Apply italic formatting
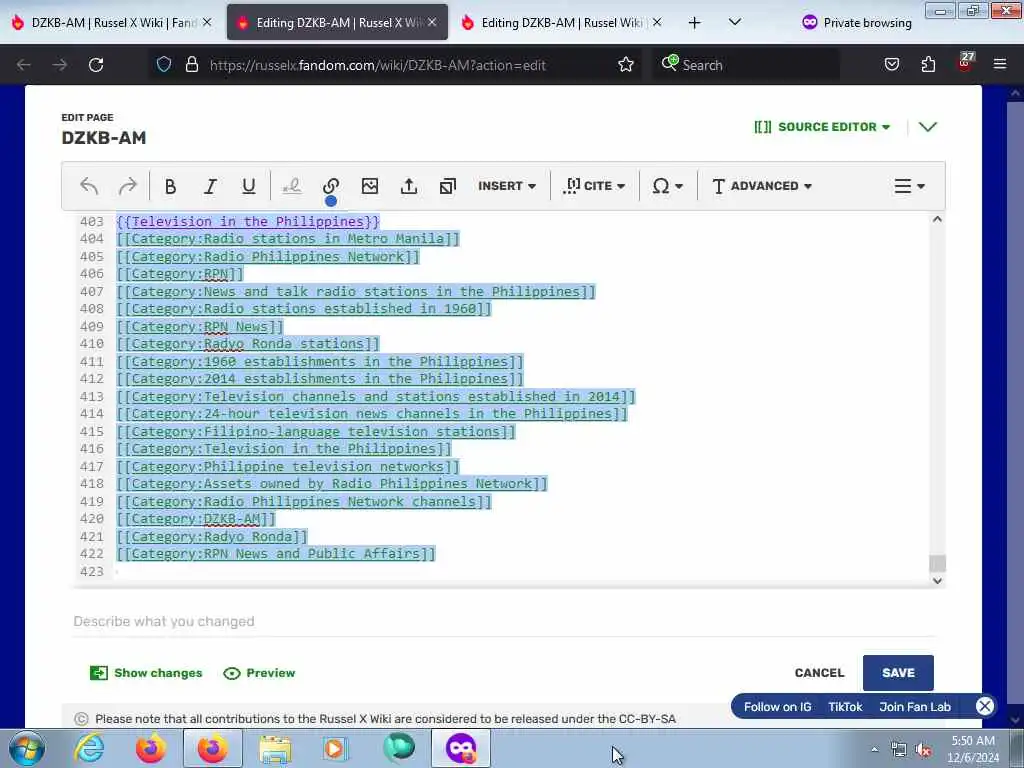The height and width of the screenshot is (768, 1024). coord(210,186)
